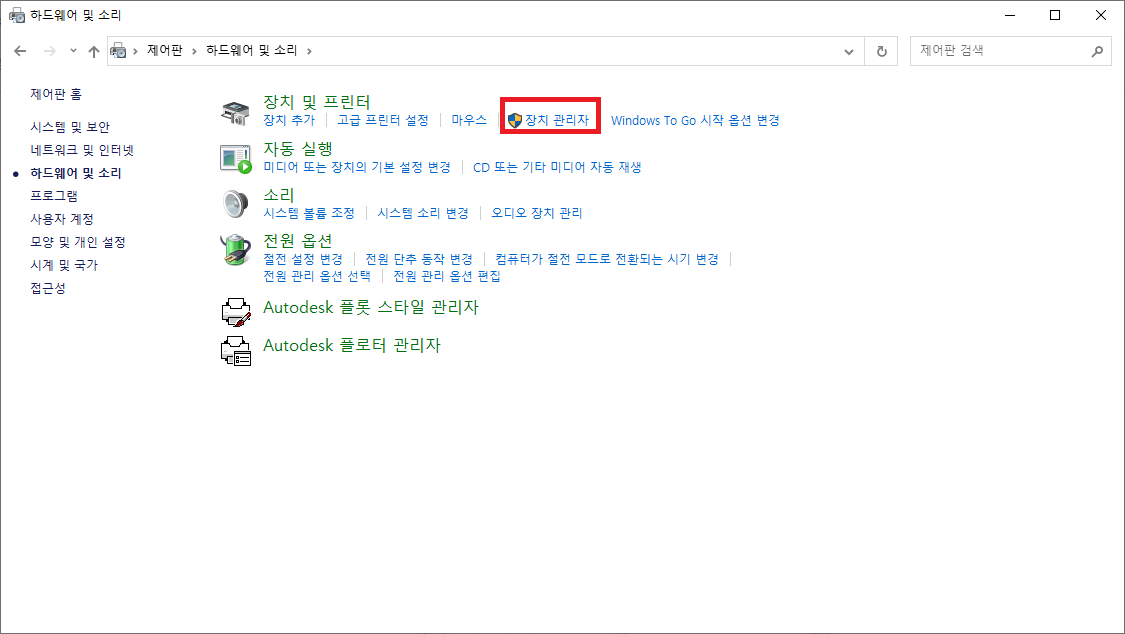Click 시스템 볼륨 조정 link
This screenshot has height=634, width=1125.
(x=309, y=212)
